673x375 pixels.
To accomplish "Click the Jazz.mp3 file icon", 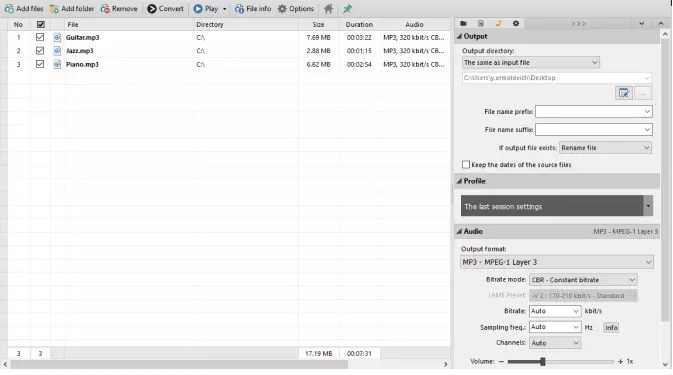I will 57,51.
